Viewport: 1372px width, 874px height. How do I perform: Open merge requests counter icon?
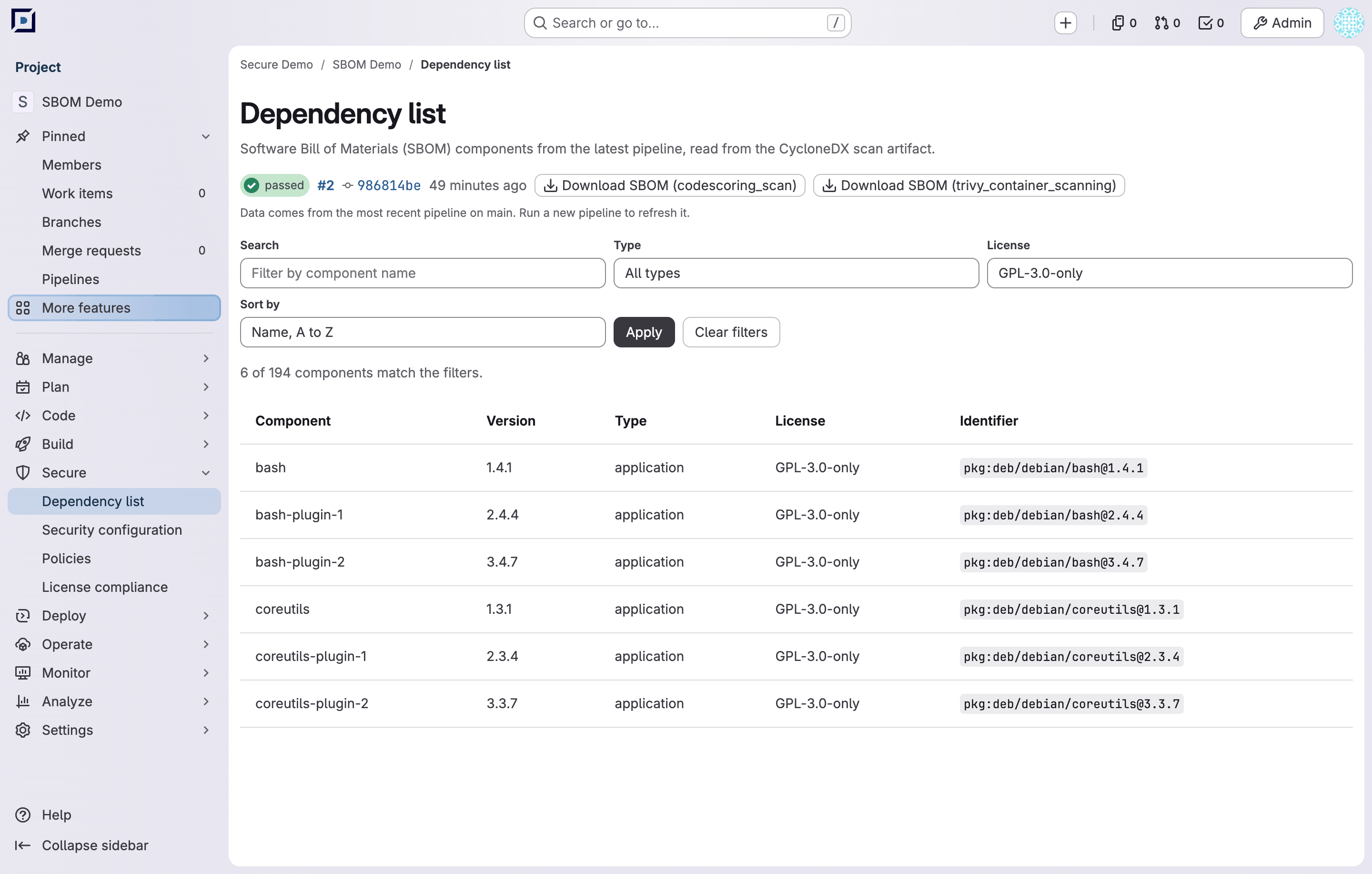point(1167,23)
